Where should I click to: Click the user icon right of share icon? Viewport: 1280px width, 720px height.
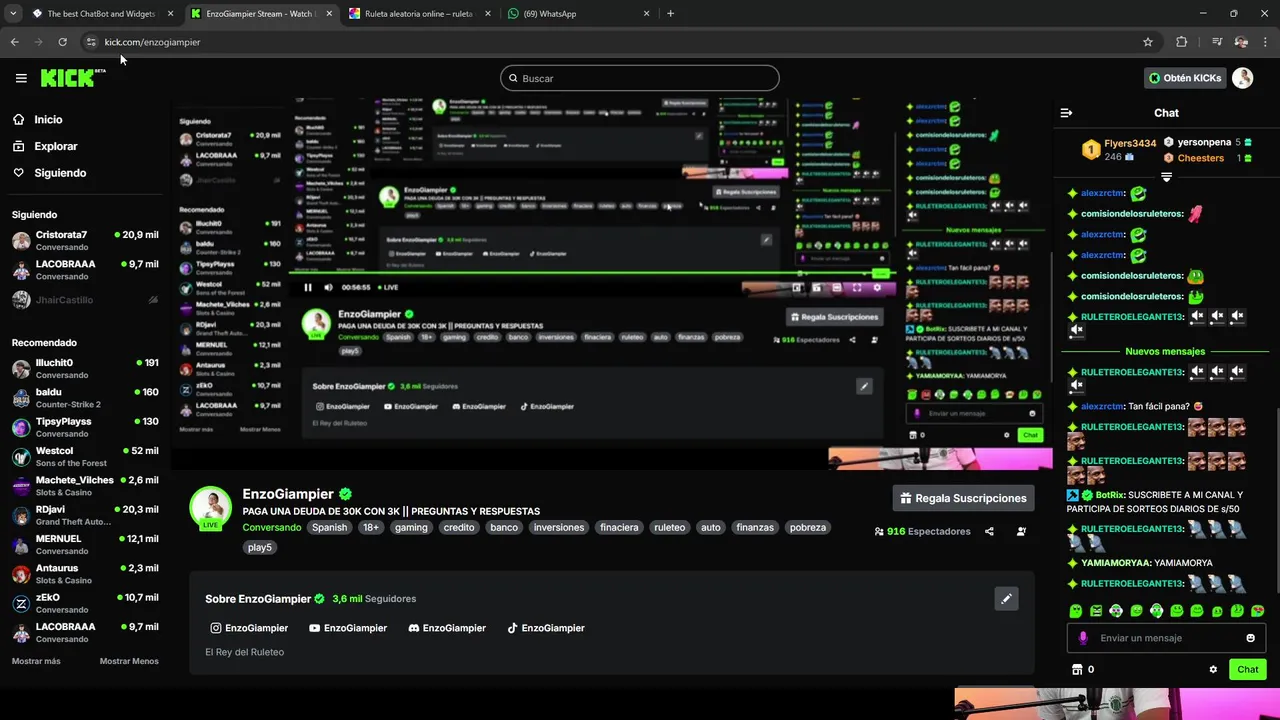[1021, 532]
